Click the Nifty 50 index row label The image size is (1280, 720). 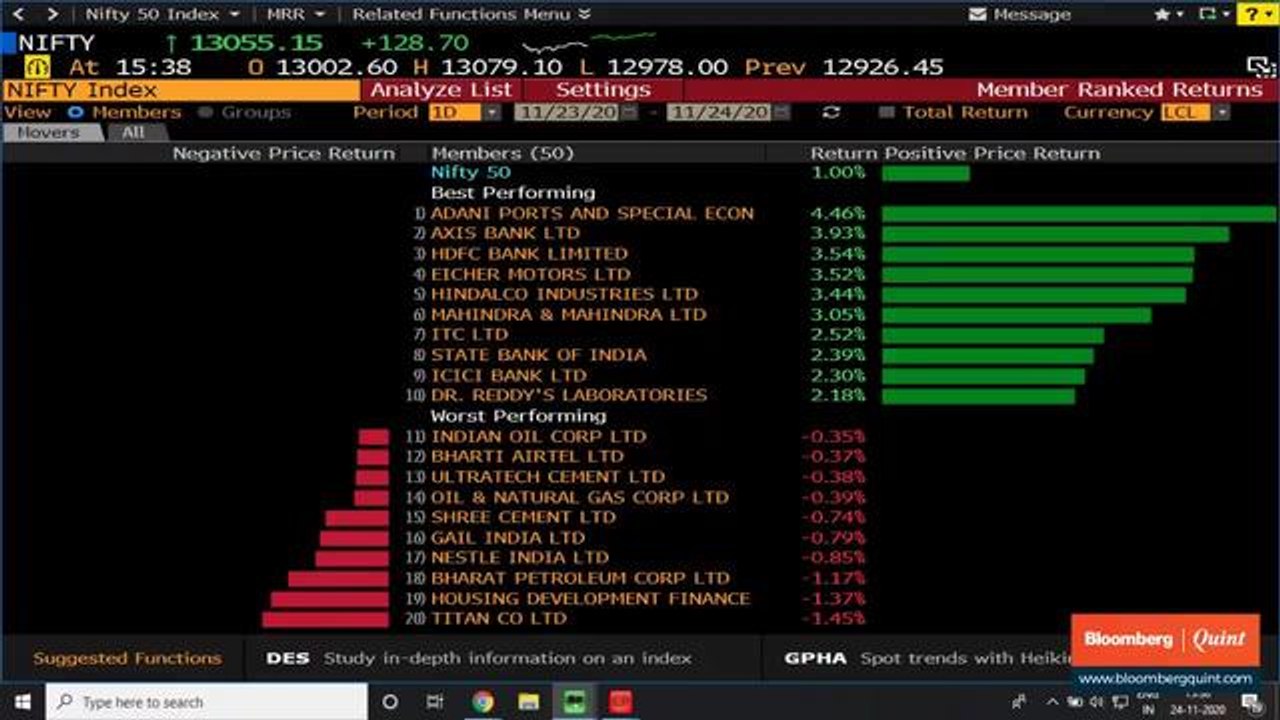coord(470,172)
